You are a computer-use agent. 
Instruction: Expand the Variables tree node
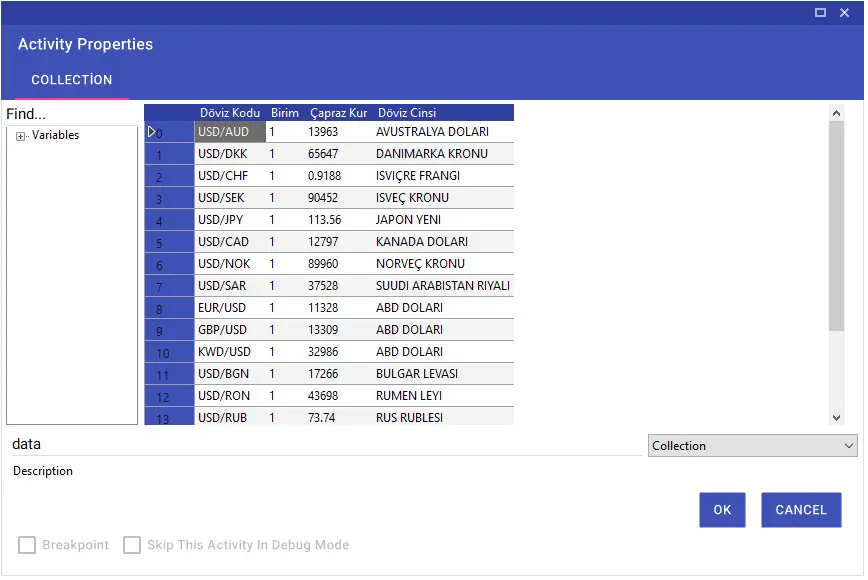coord(20,137)
